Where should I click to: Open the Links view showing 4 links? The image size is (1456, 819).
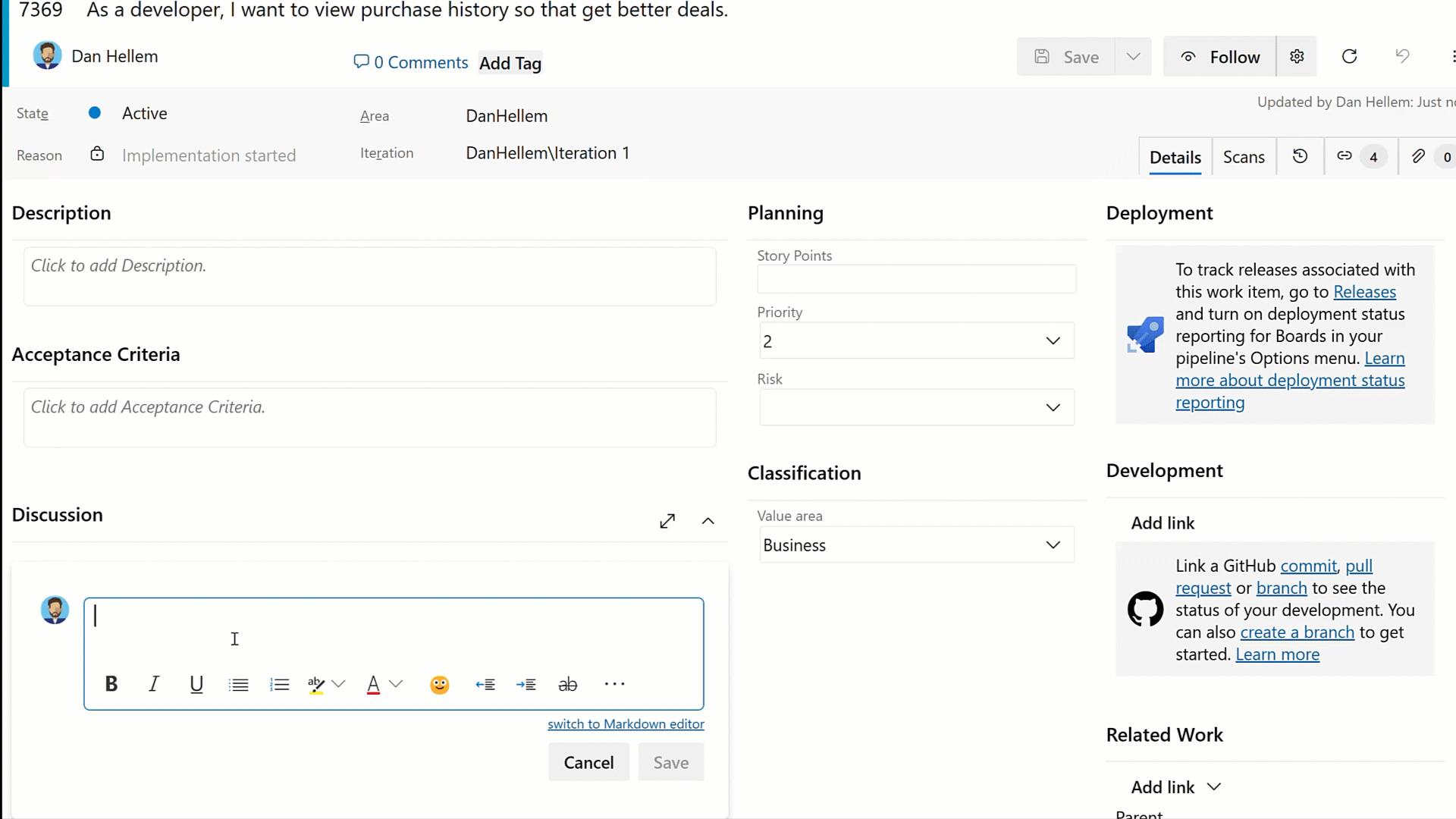point(1360,156)
